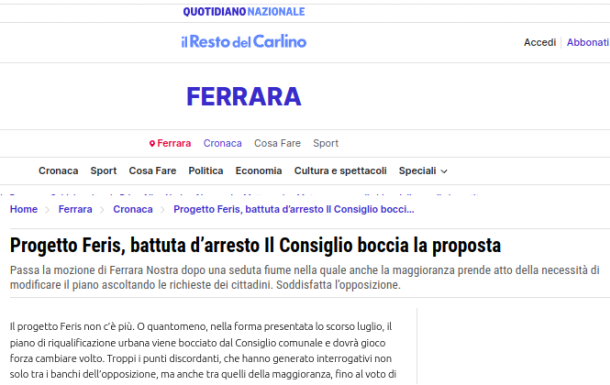Select Cosa Fare in the local navigation row
This screenshot has width=610, height=385.
point(277,144)
